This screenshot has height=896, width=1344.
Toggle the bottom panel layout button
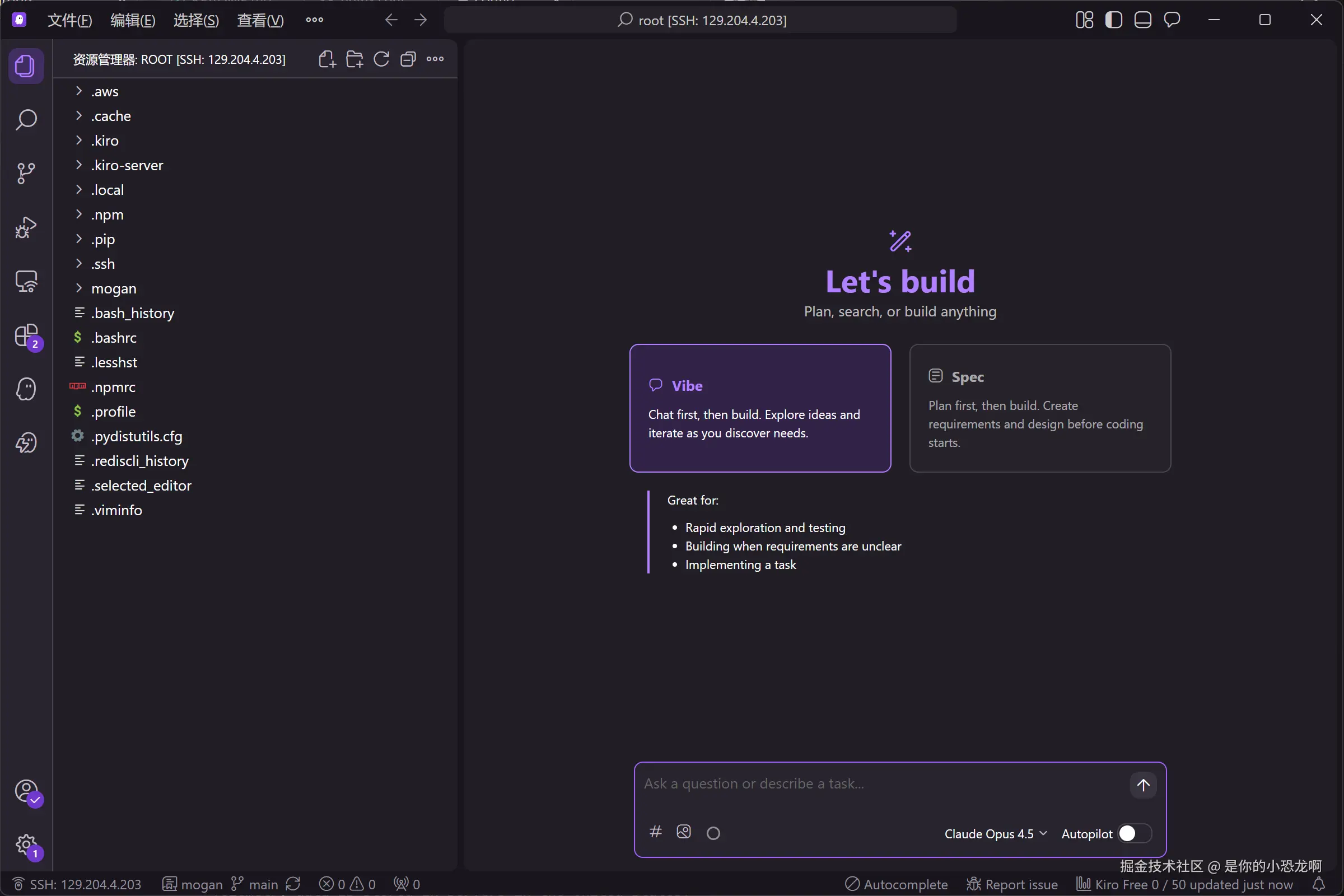click(x=1142, y=20)
